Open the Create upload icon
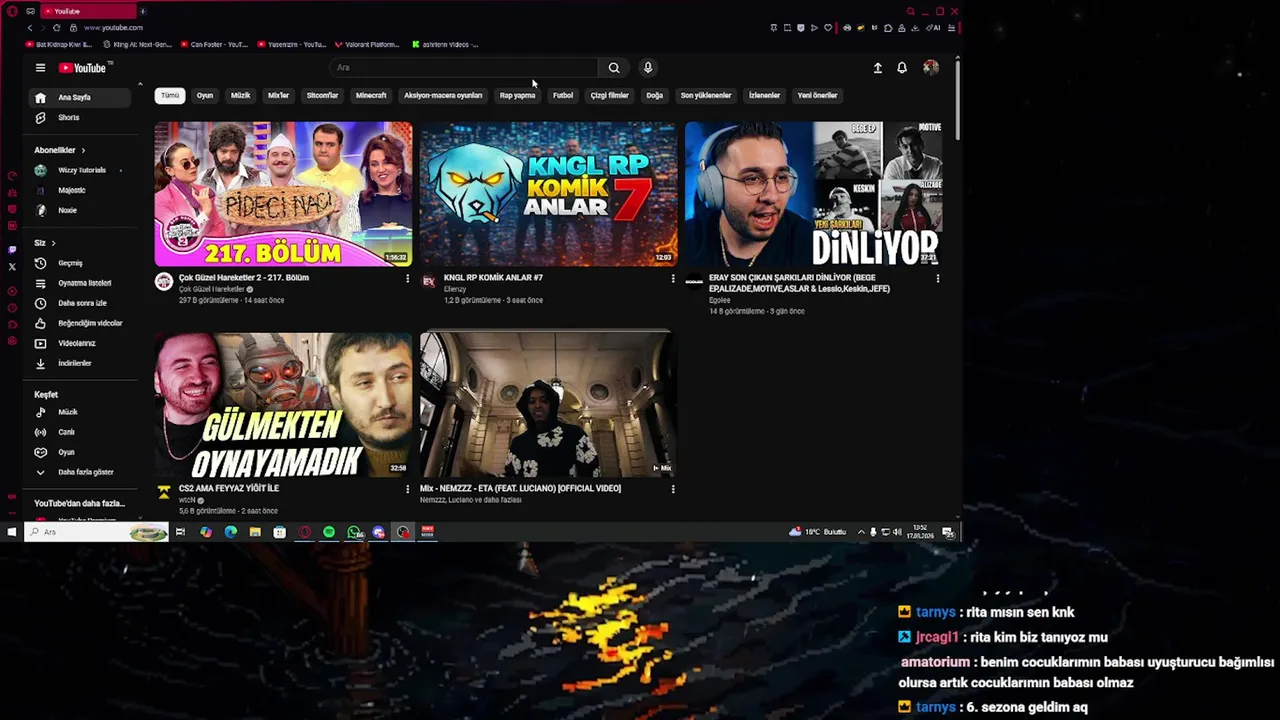Image resolution: width=1280 pixels, height=720 pixels. pos(878,68)
